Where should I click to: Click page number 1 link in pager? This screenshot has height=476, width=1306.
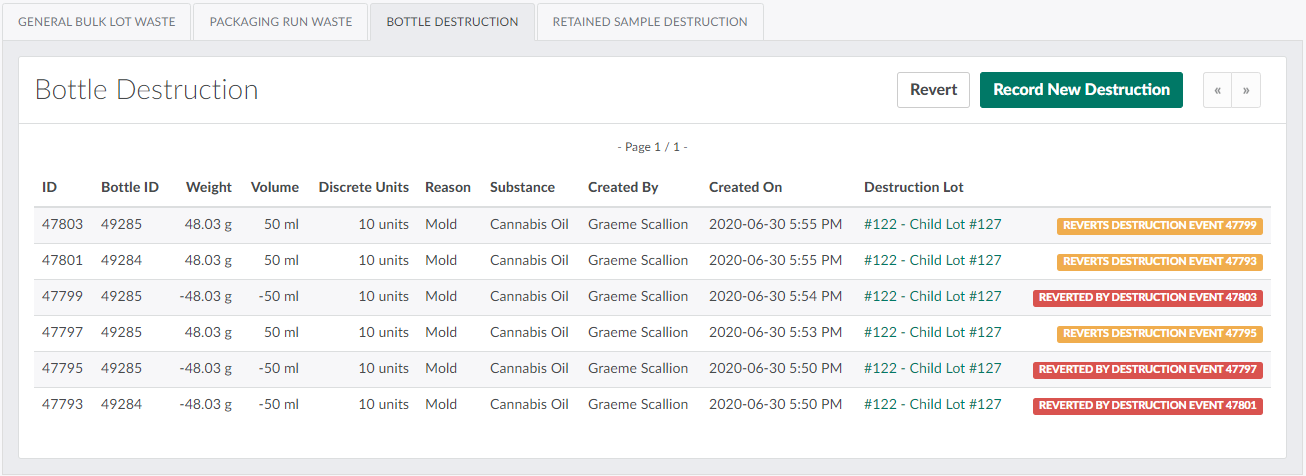[x=657, y=147]
